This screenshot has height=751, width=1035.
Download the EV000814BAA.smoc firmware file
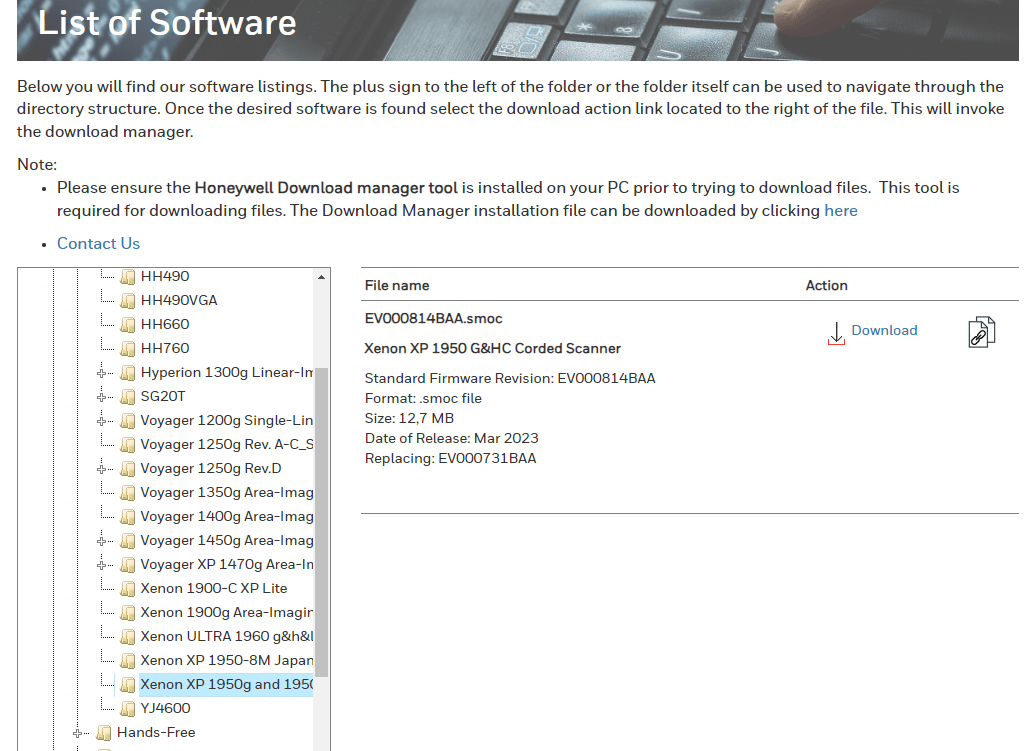pos(884,330)
